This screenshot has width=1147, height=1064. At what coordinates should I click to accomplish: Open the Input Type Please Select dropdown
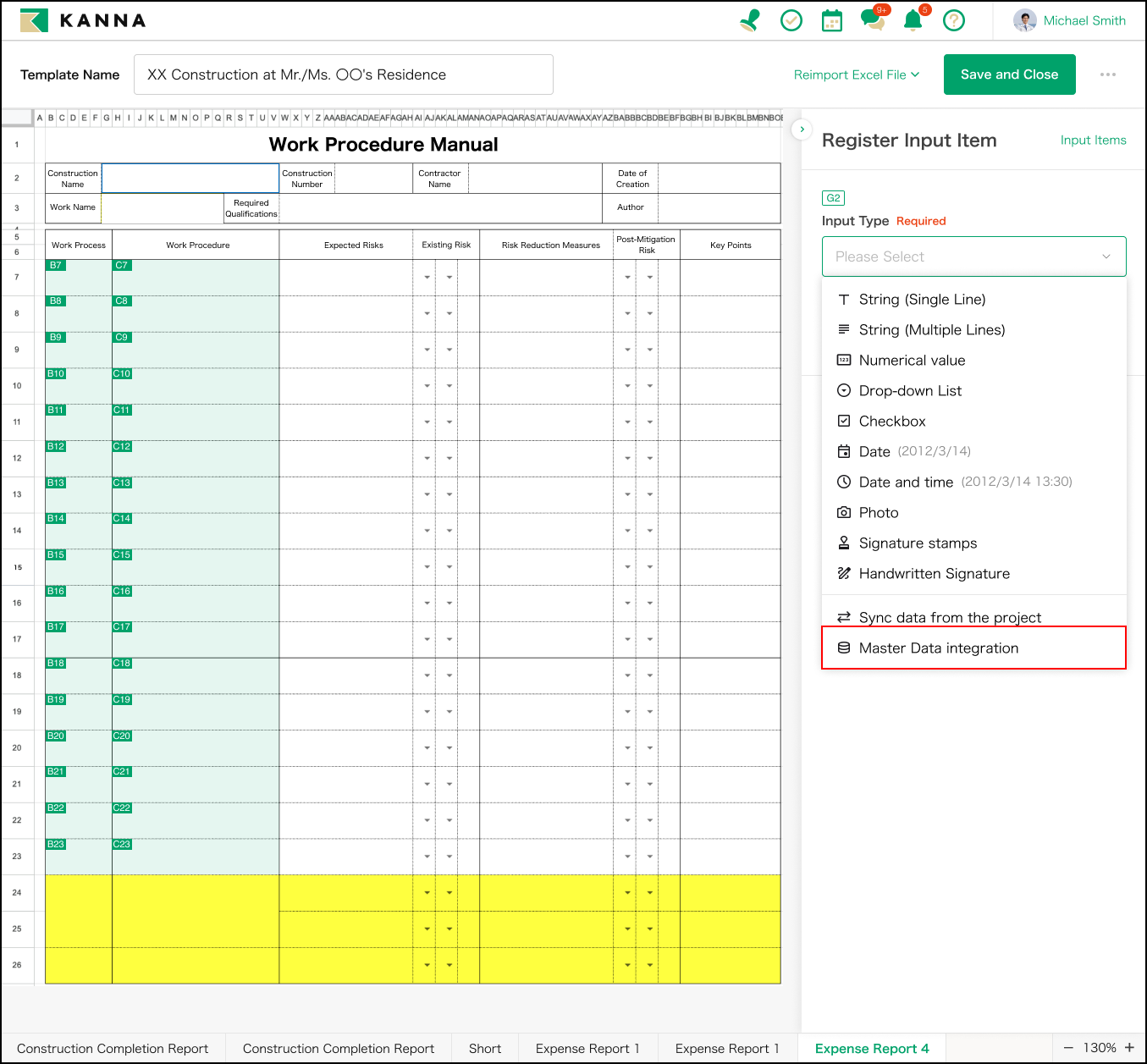(x=973, y=256)
